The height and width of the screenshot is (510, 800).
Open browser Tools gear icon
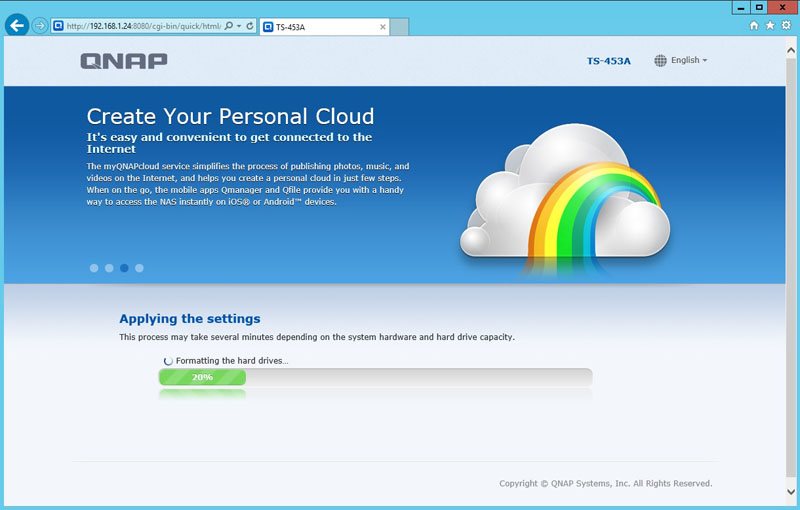786,26
